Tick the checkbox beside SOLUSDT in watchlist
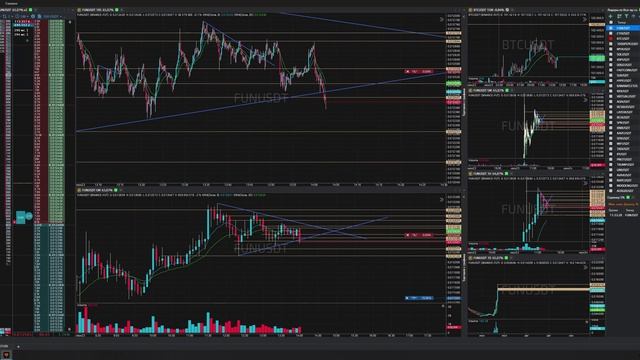 (x=611, y=54)
